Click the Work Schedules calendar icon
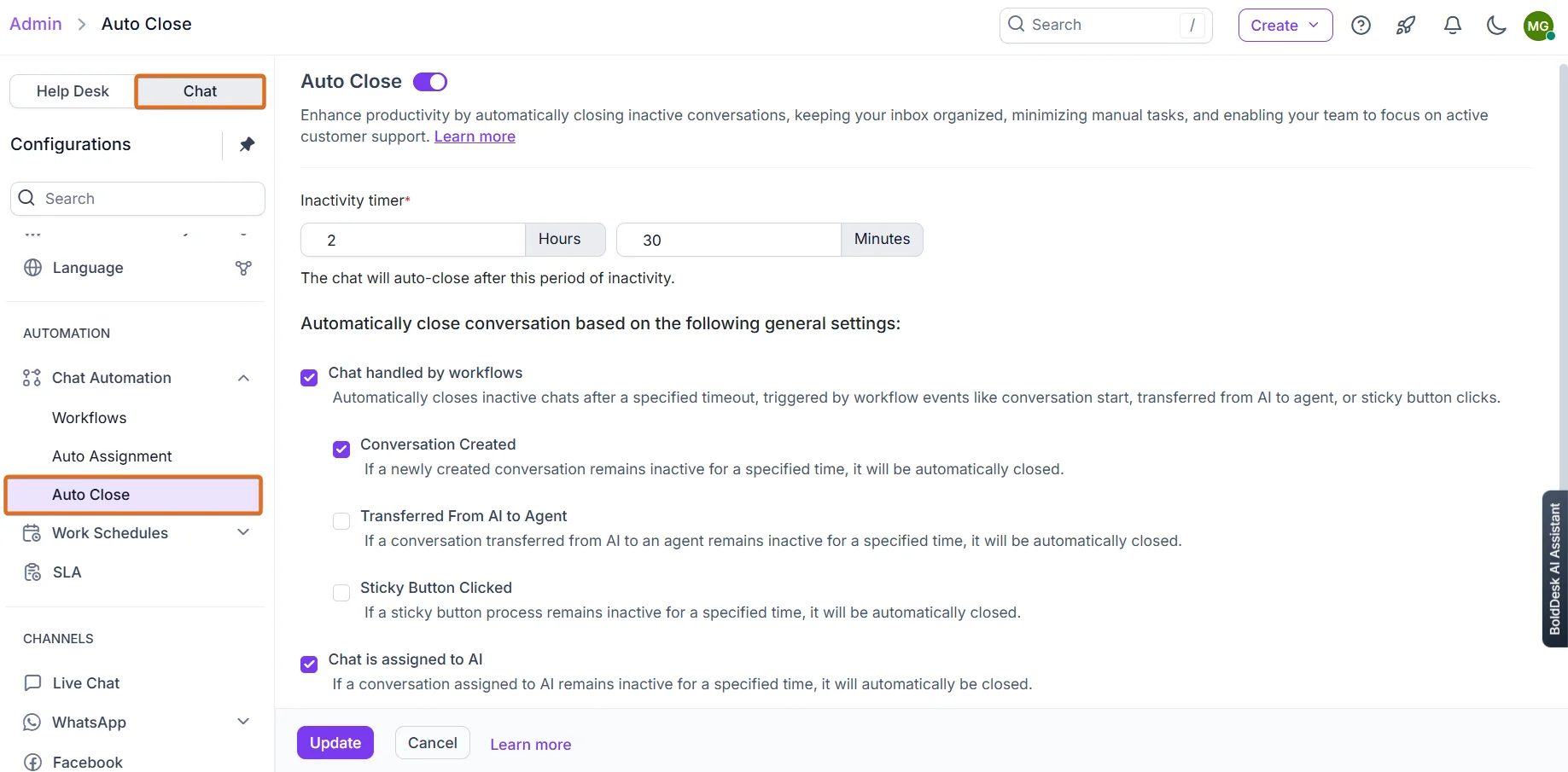Image resolution: width=1568 pixels, height=772 pixels. [x=32, y=533]
